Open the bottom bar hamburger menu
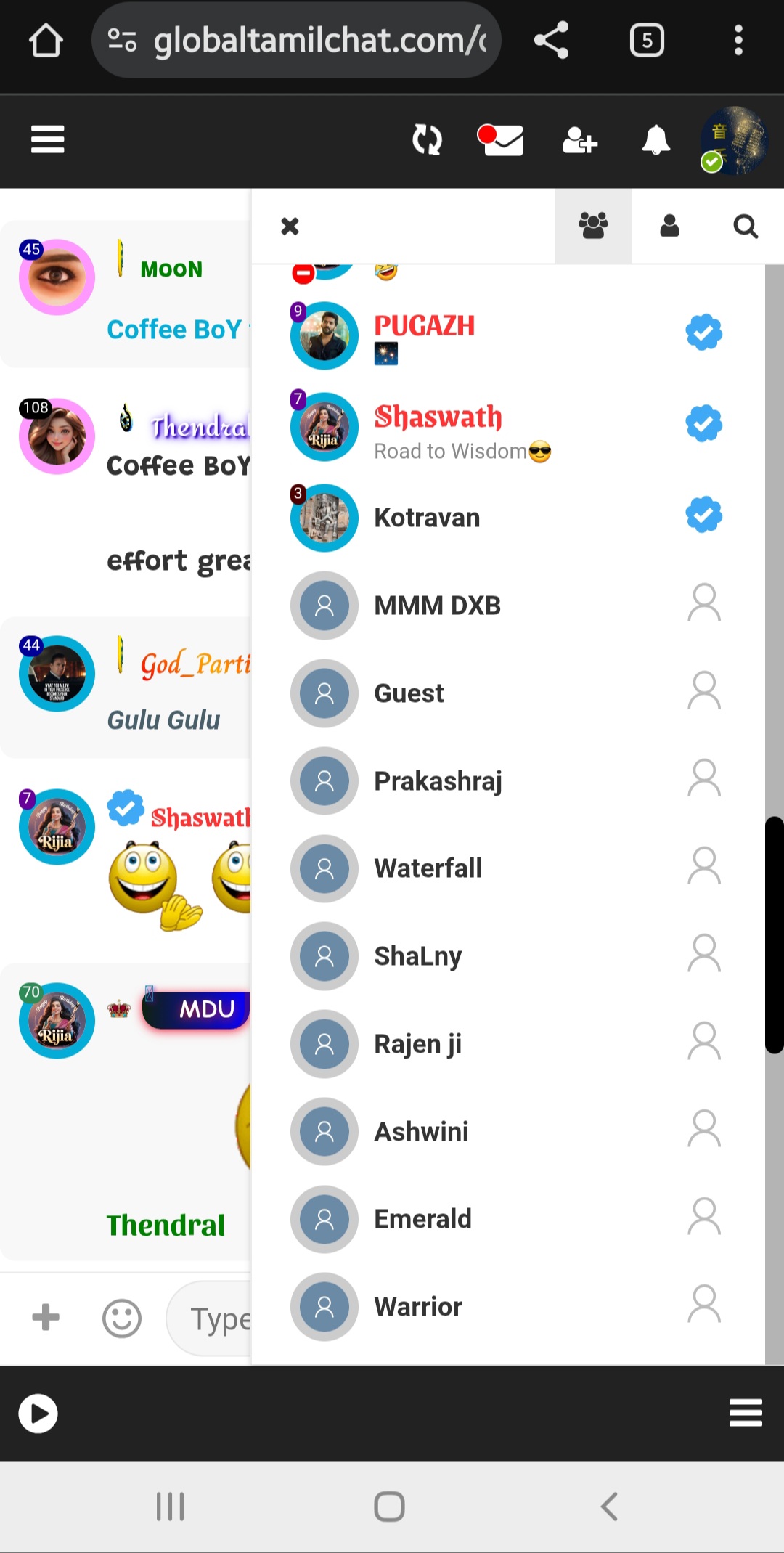The image size is (784, 1553). pyautogui.click(x=746, y=1413)
